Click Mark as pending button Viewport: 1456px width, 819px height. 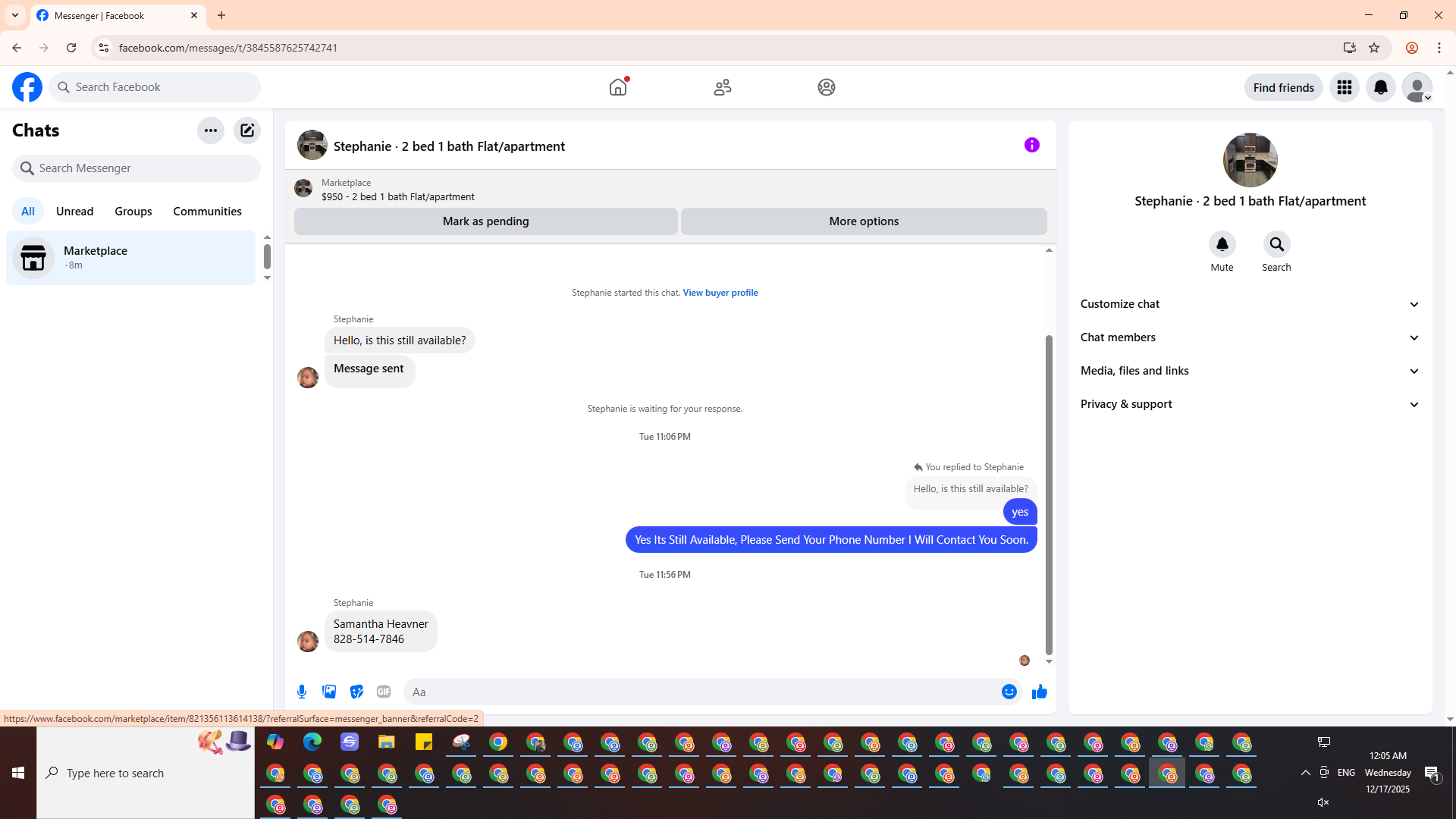pyautogui.click(x=486, y=221)
